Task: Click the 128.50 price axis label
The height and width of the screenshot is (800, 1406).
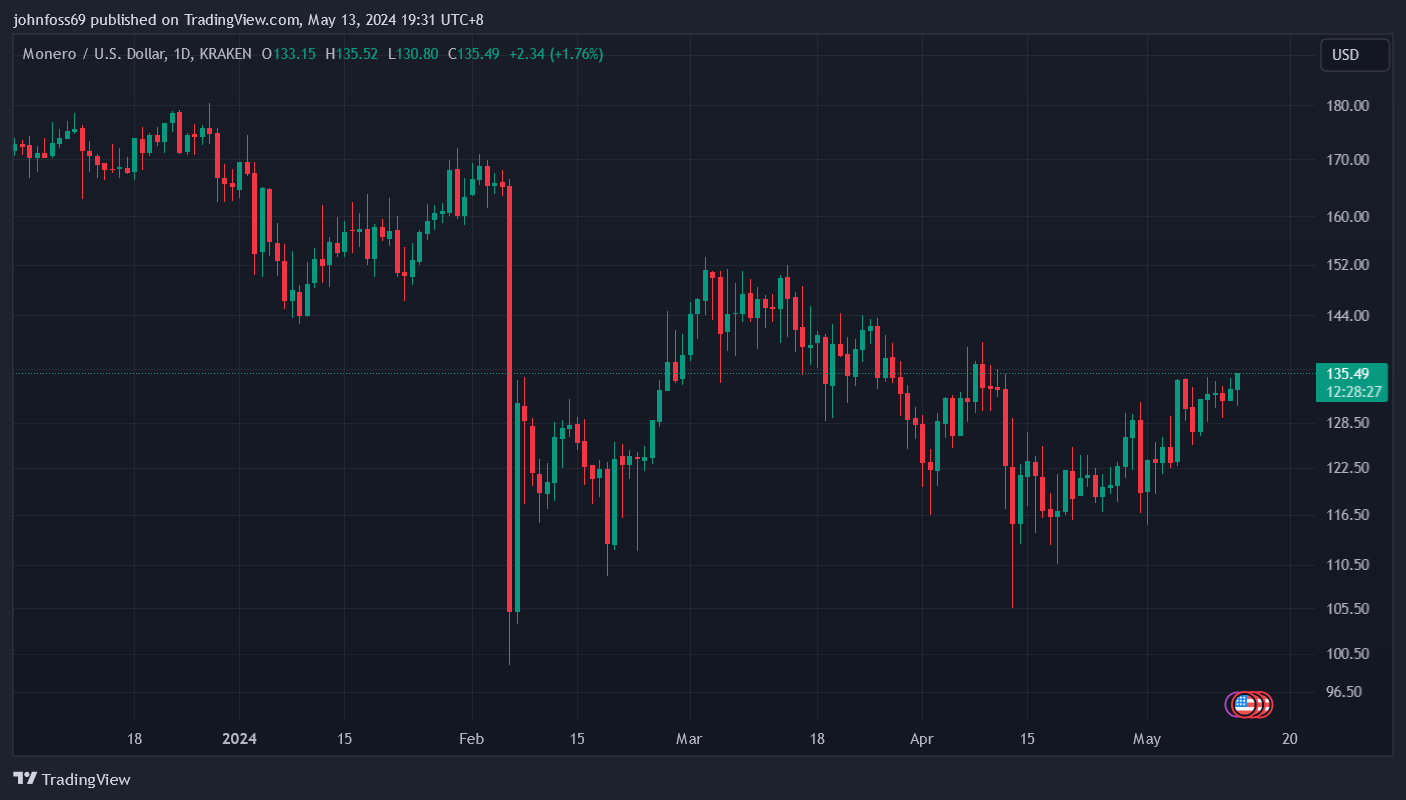Action: pos(1347,423)
